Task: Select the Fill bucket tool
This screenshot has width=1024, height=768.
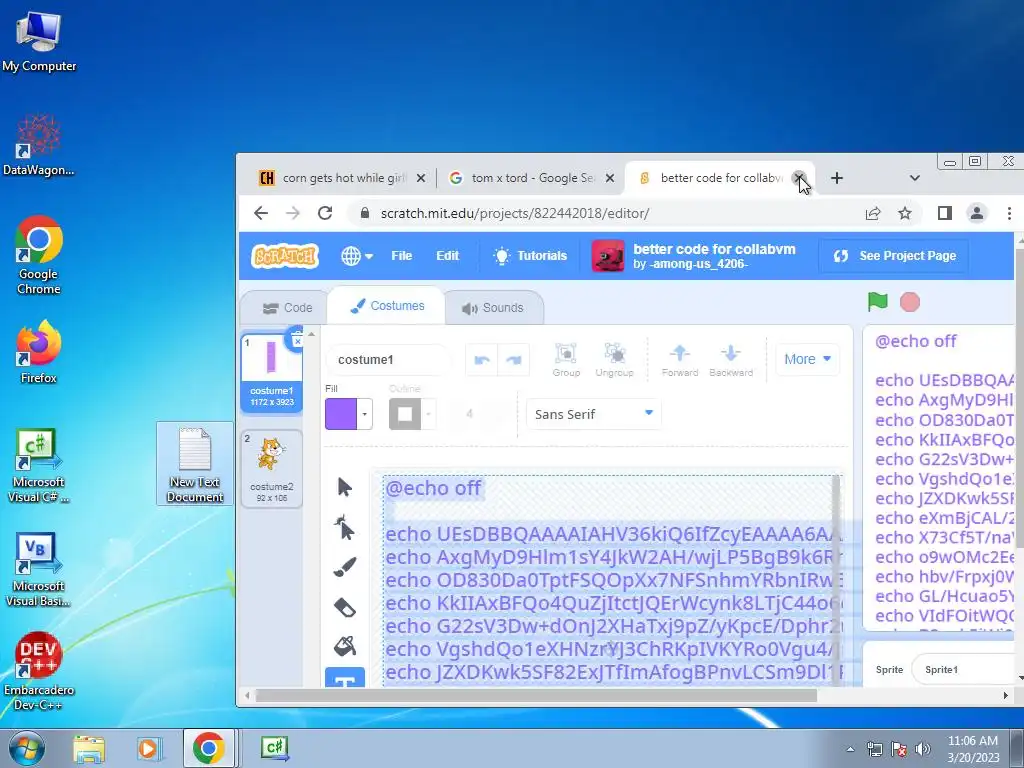Action: pyautogui.click(x=344, y=646)
